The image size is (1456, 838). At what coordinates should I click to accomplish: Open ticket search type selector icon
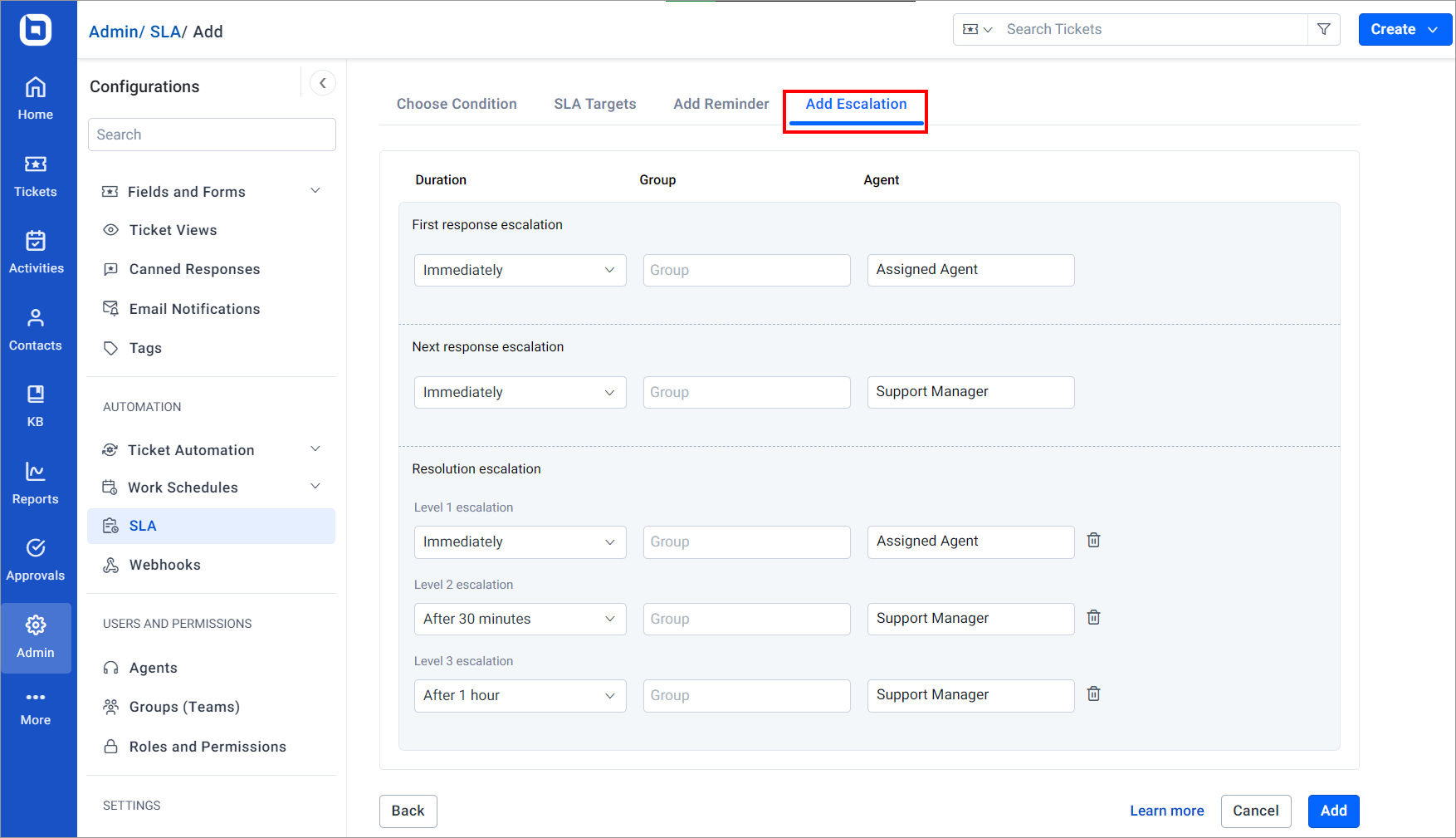click(977, 29)
